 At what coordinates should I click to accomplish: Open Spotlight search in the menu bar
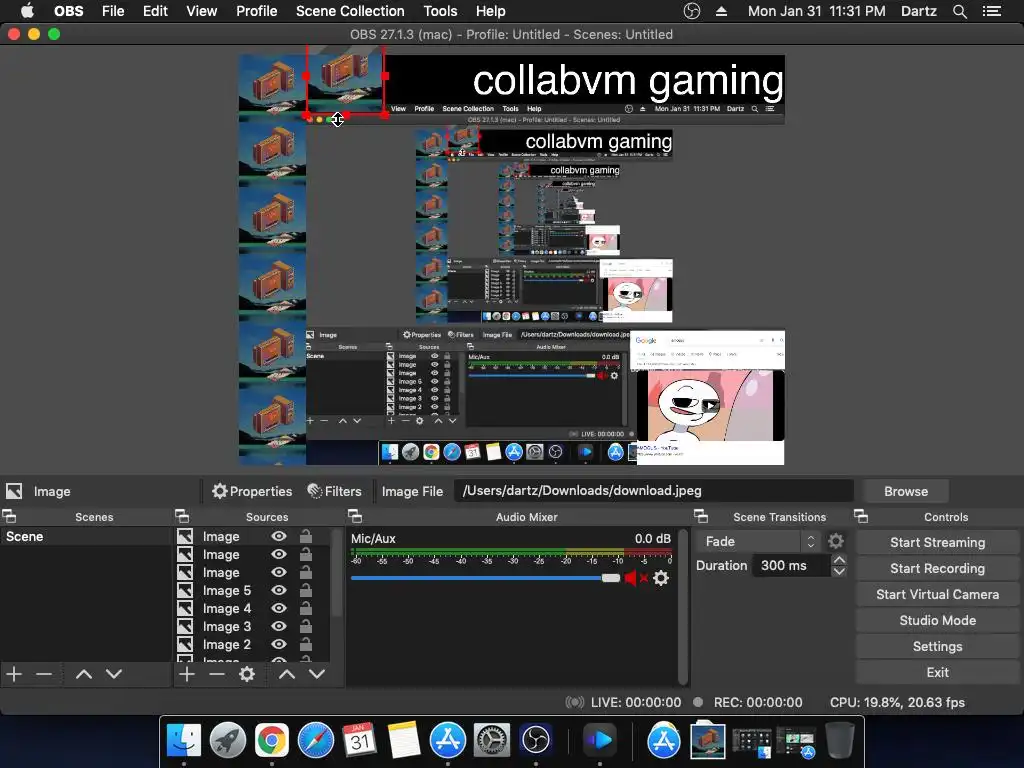(960, 11)
